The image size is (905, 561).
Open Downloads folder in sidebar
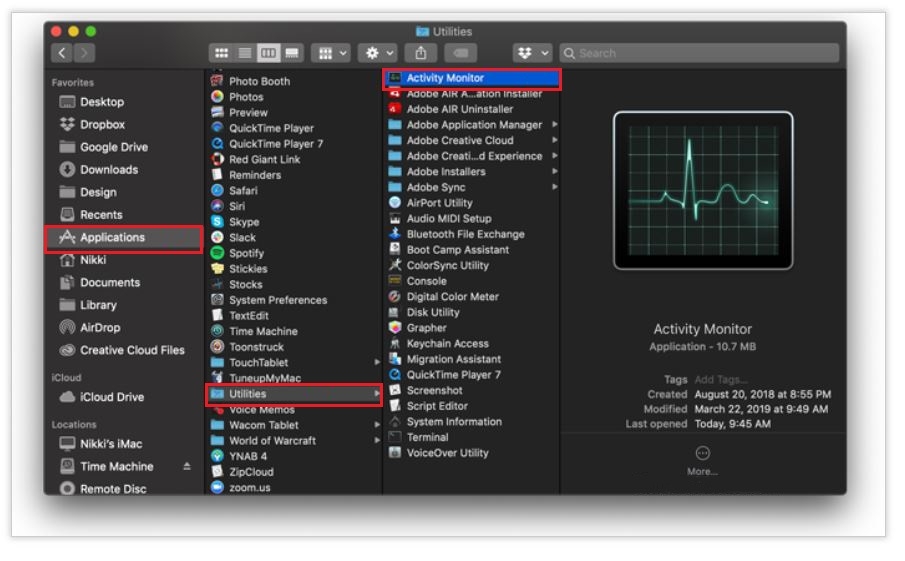point(109,170)
